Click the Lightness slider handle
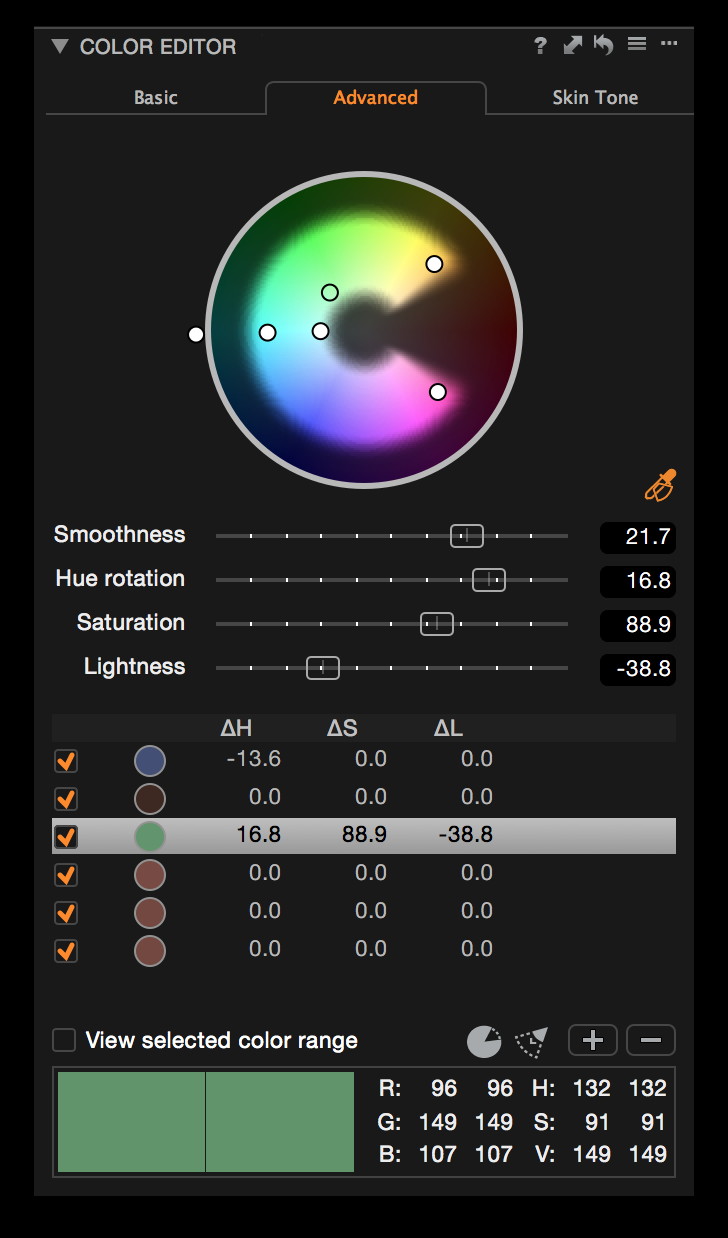The image size is (728, 1238). pyautogui.click(x=323, y=668)
